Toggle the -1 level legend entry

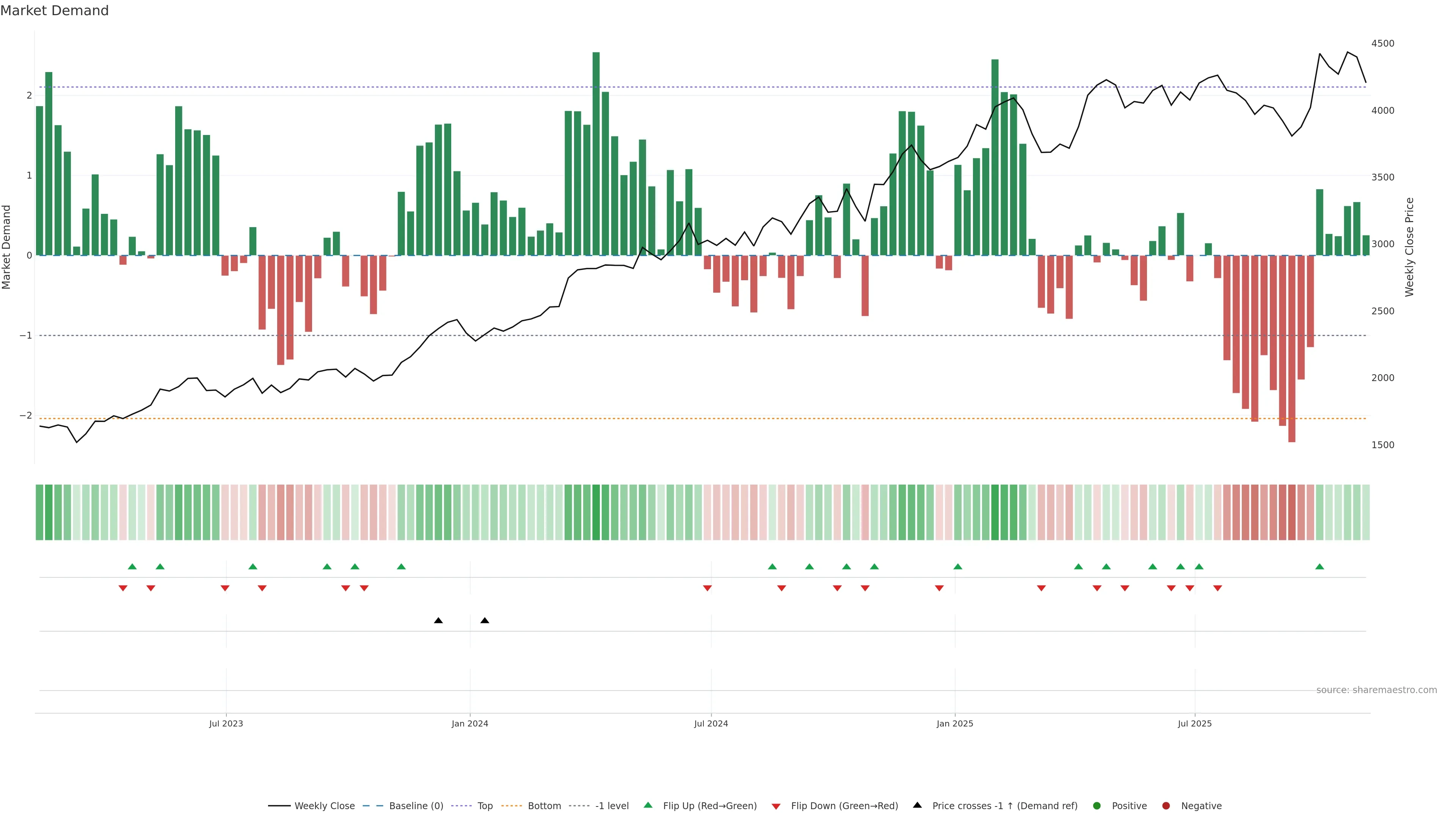pos(612,805)
